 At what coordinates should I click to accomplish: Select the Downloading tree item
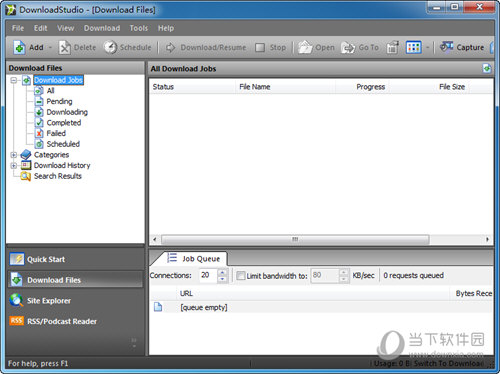(x=67, y=112)
